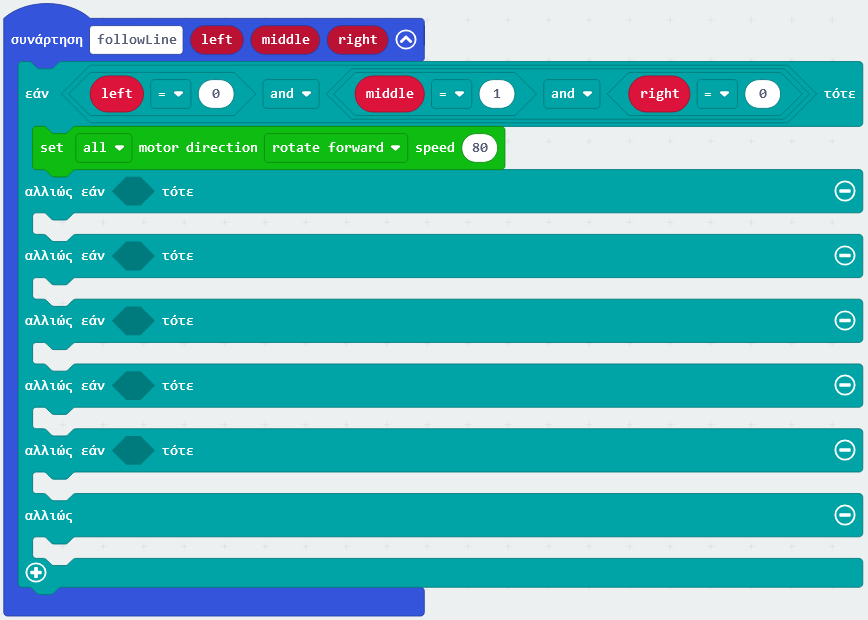
Task: Click the empty condition slot of first αλλιώς εάν
Action: (133, 192)
